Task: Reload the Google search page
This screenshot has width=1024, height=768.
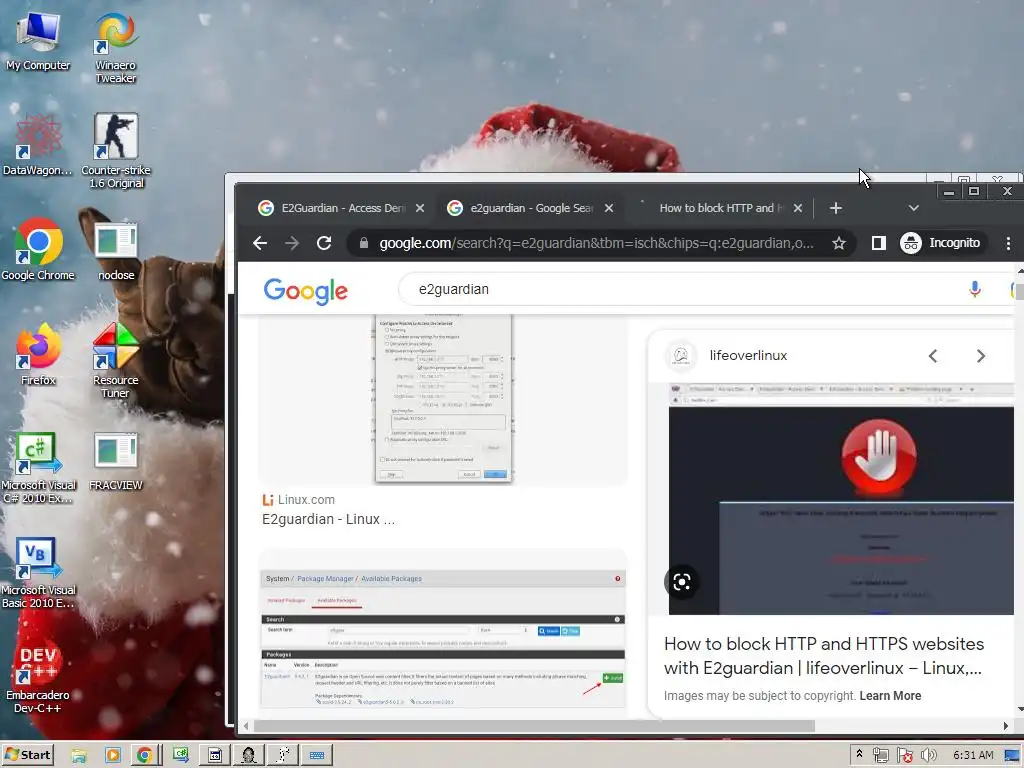Action: pos(324,243)
